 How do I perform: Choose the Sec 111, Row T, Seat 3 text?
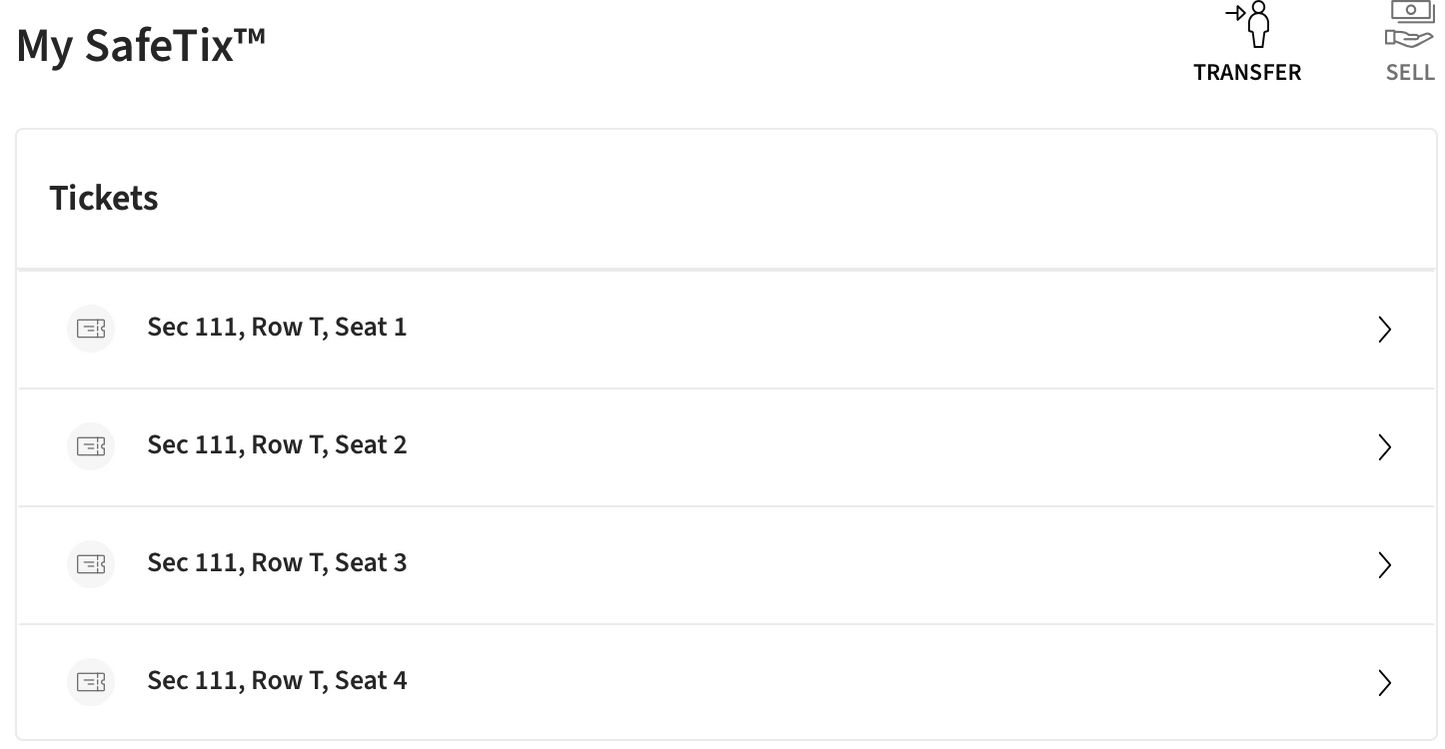[x=277, y=563]
